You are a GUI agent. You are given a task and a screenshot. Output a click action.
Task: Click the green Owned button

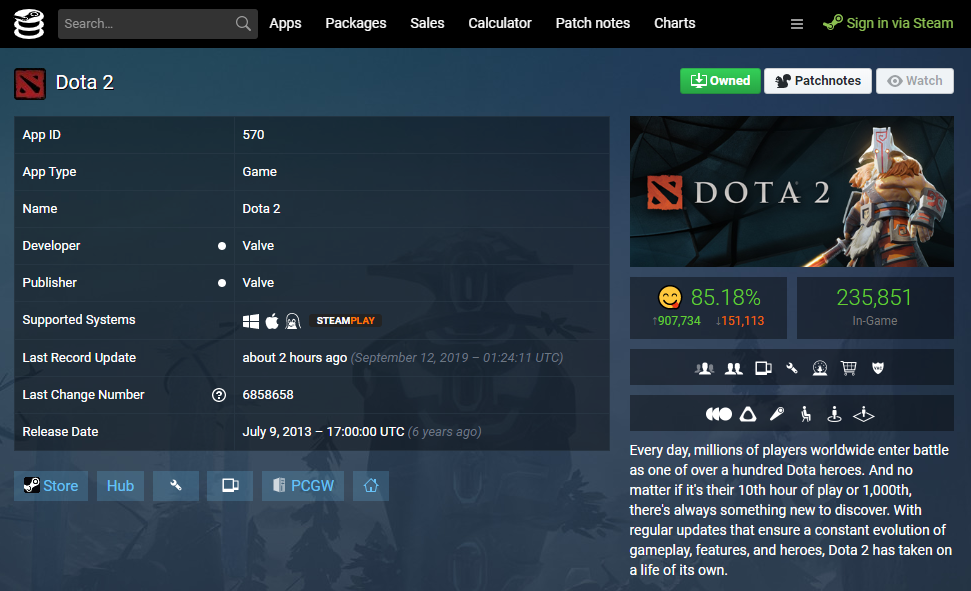(720, 81)
